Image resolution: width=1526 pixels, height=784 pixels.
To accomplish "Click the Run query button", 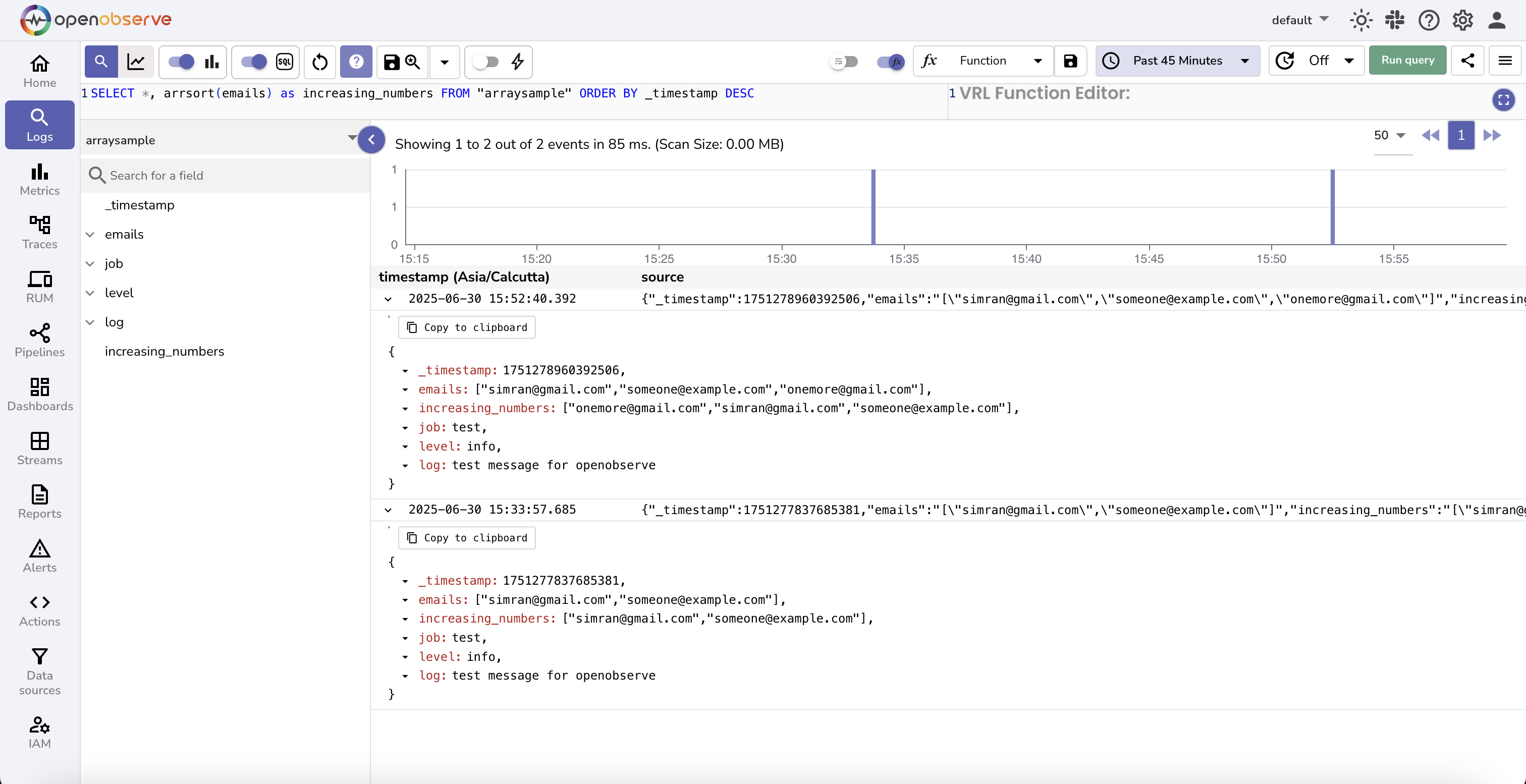I will coord(1407,61).
